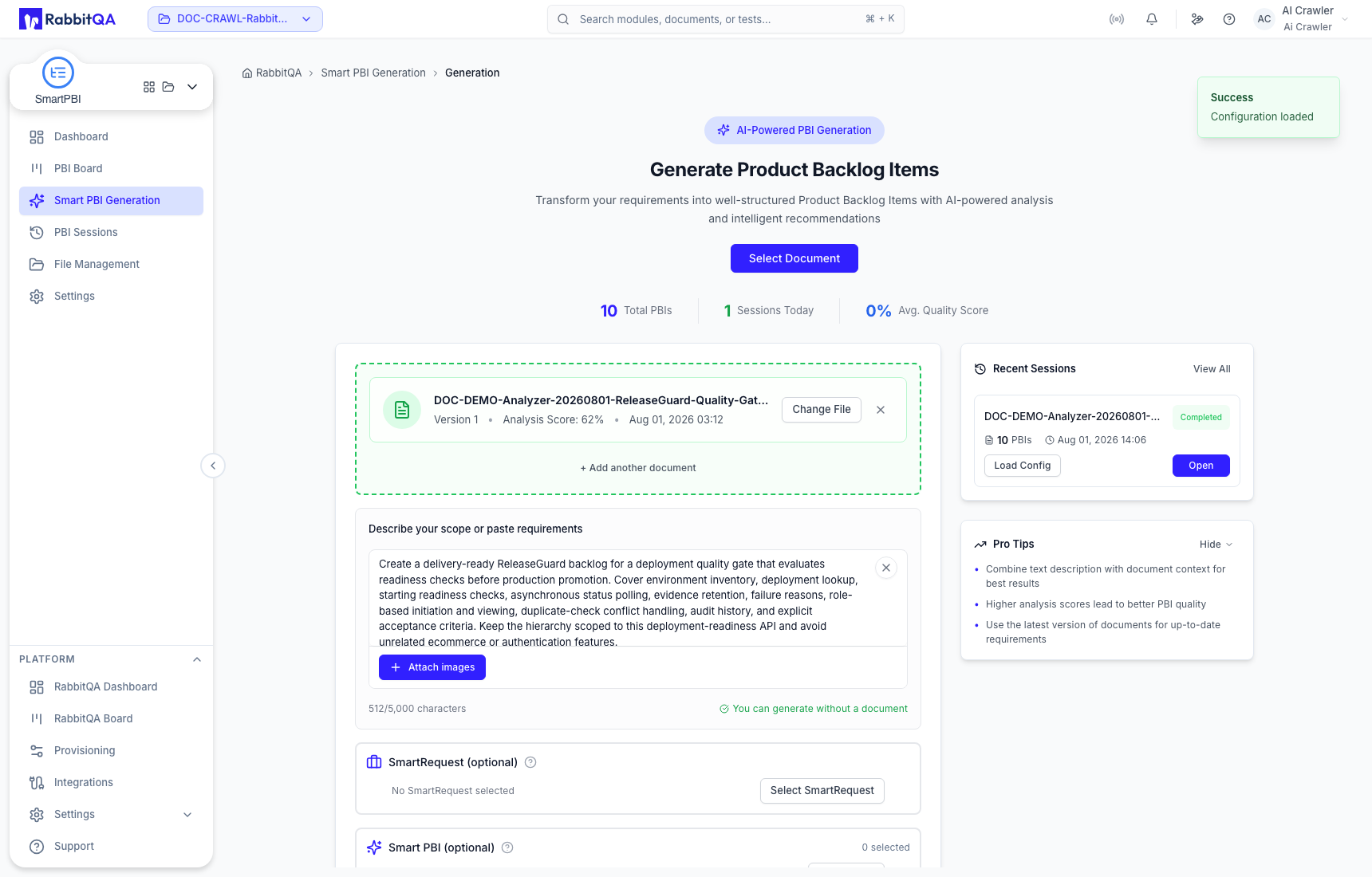
Task: Click the Completed status badge
Action: click(x=1201, y=417)
